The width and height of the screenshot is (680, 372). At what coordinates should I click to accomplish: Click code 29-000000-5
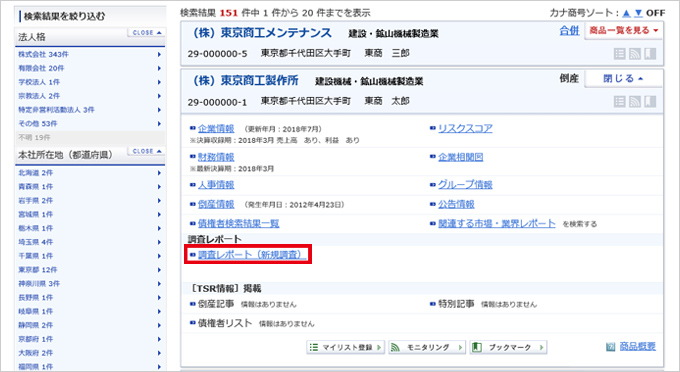pyautogui.click(x=217, y=54)
